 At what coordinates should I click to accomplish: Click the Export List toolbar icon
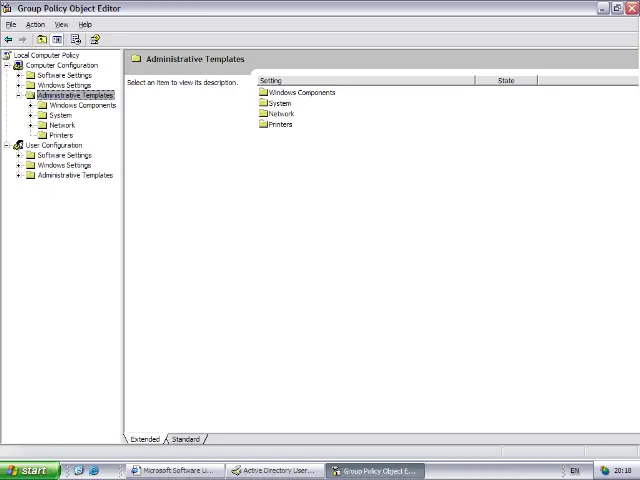[x=76, y=40]
